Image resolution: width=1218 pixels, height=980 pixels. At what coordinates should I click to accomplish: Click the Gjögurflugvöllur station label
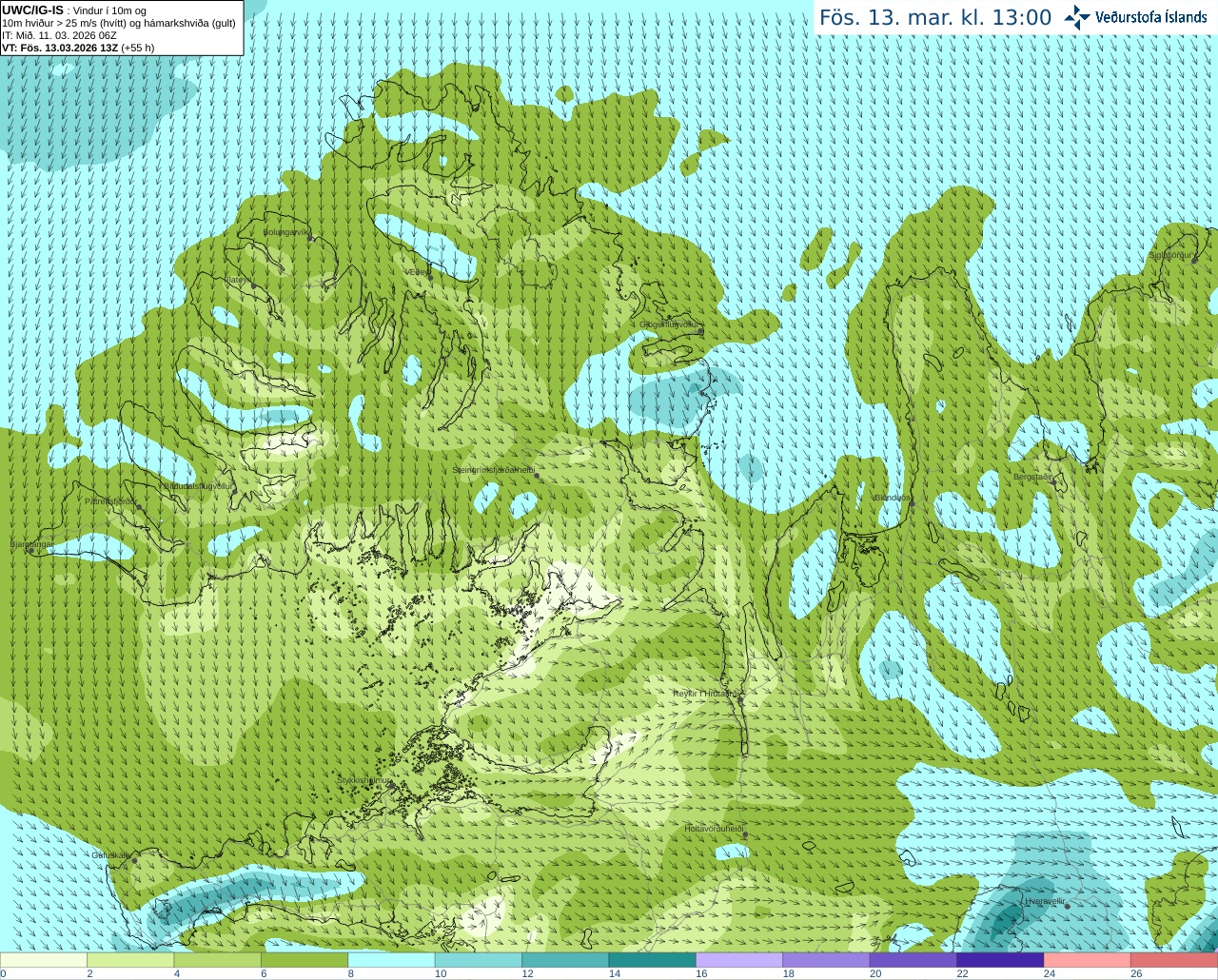pyautogui.click(x=670, y=324)
